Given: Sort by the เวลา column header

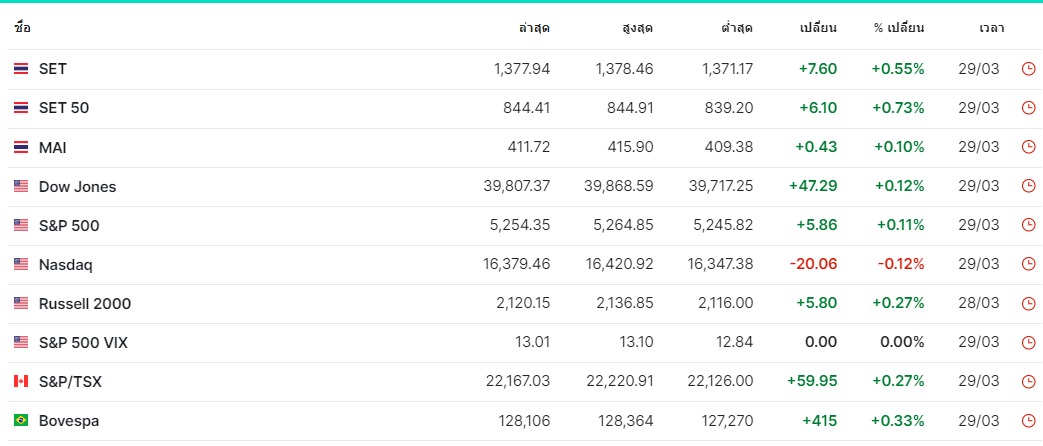Looking at the screenshot, I should pos(992,28).
